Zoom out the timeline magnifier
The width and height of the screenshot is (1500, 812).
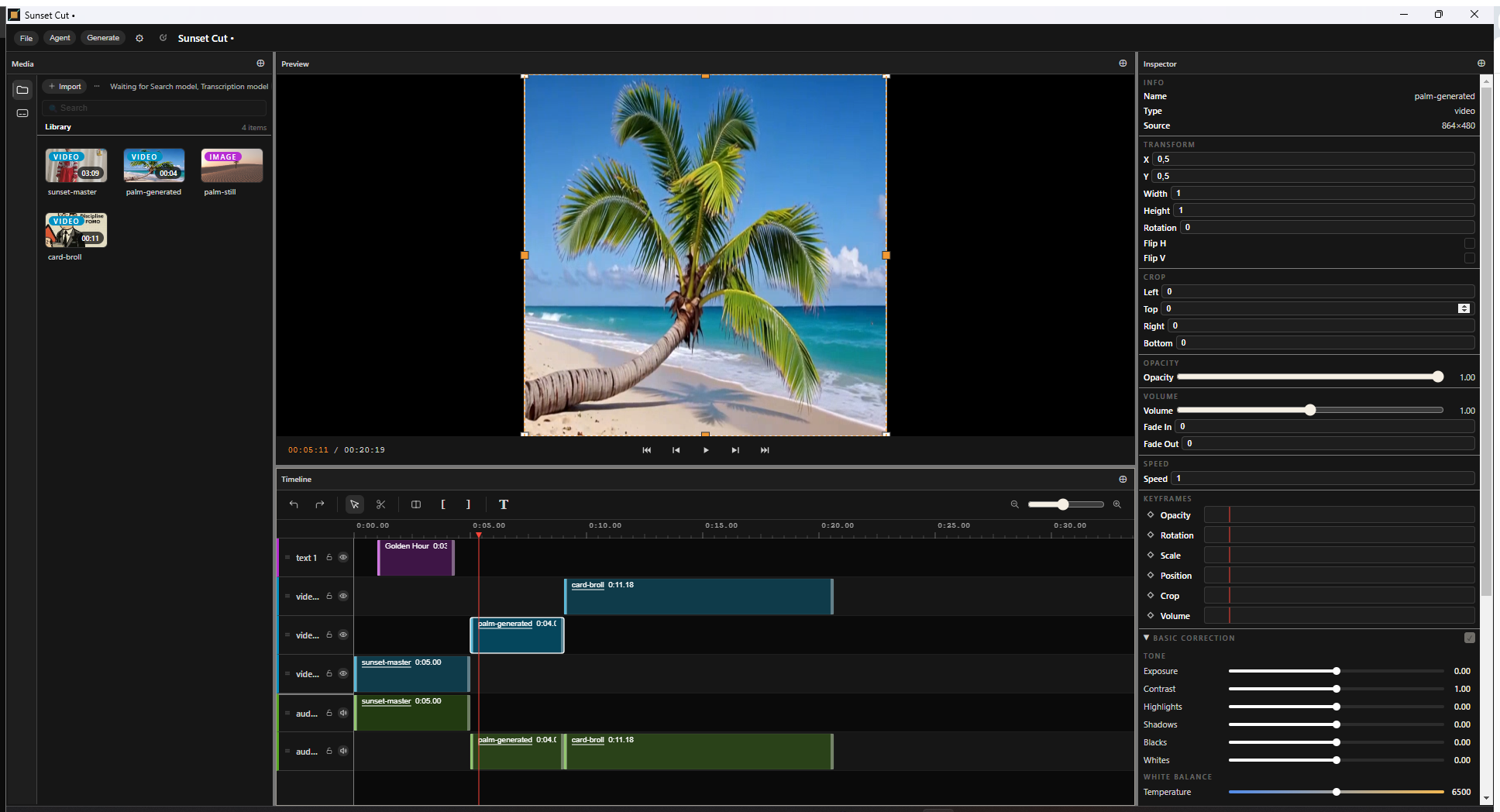1014,504
